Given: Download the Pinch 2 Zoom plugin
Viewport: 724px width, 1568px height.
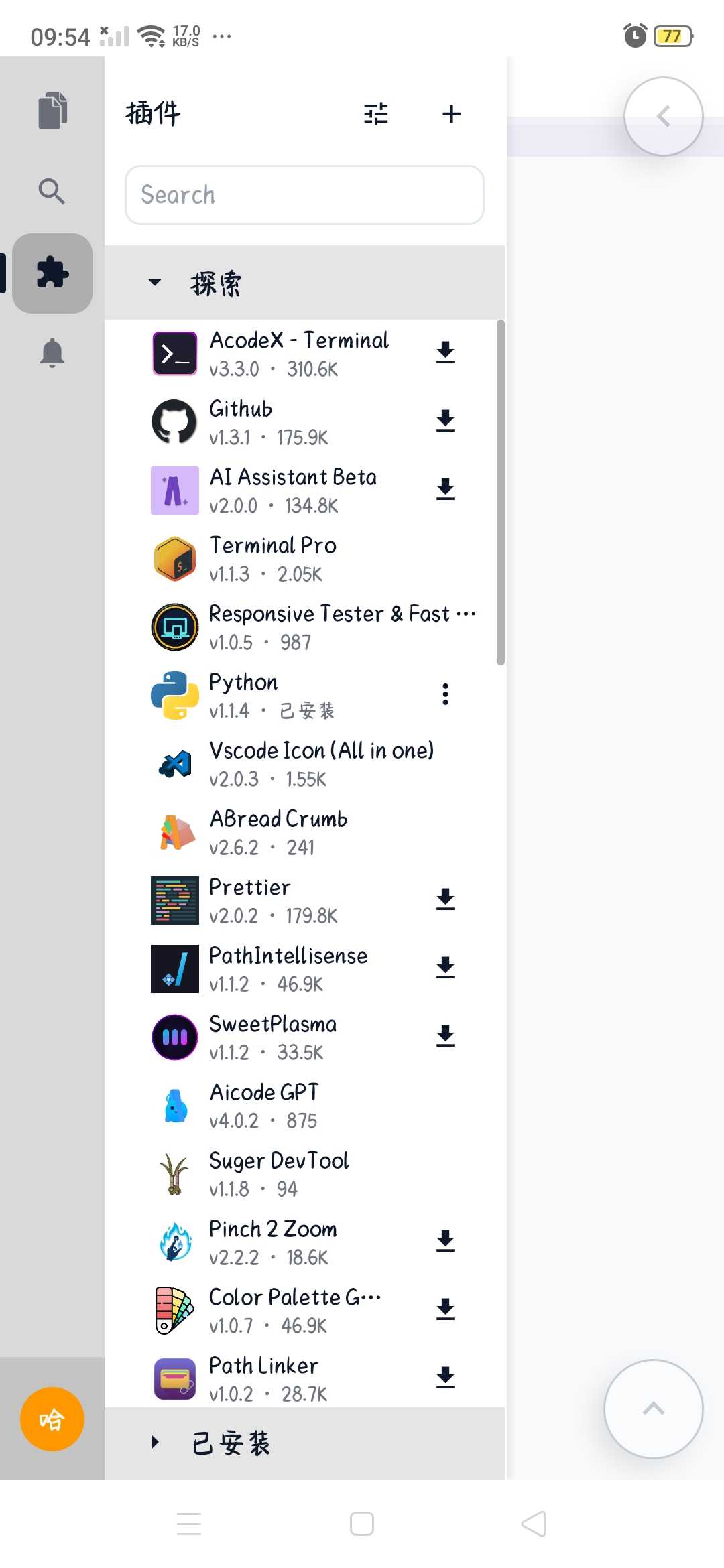Looking at the screenshot, I should 445,1242.
